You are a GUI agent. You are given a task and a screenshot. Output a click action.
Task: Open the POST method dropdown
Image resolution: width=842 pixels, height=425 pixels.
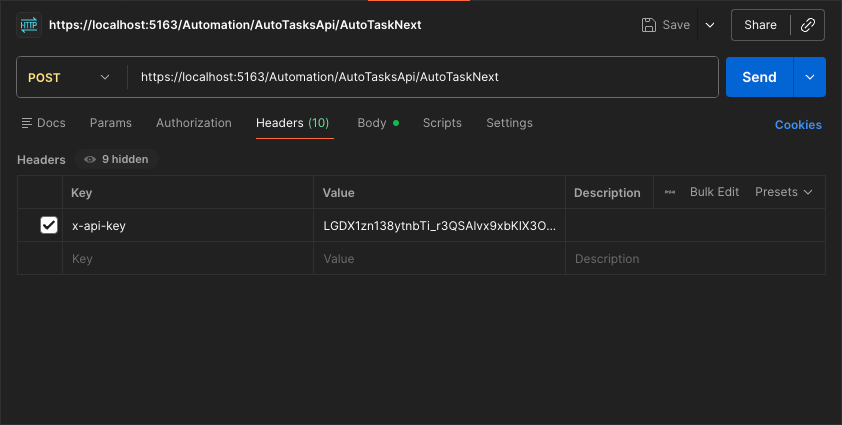click(x=69, y=77)
